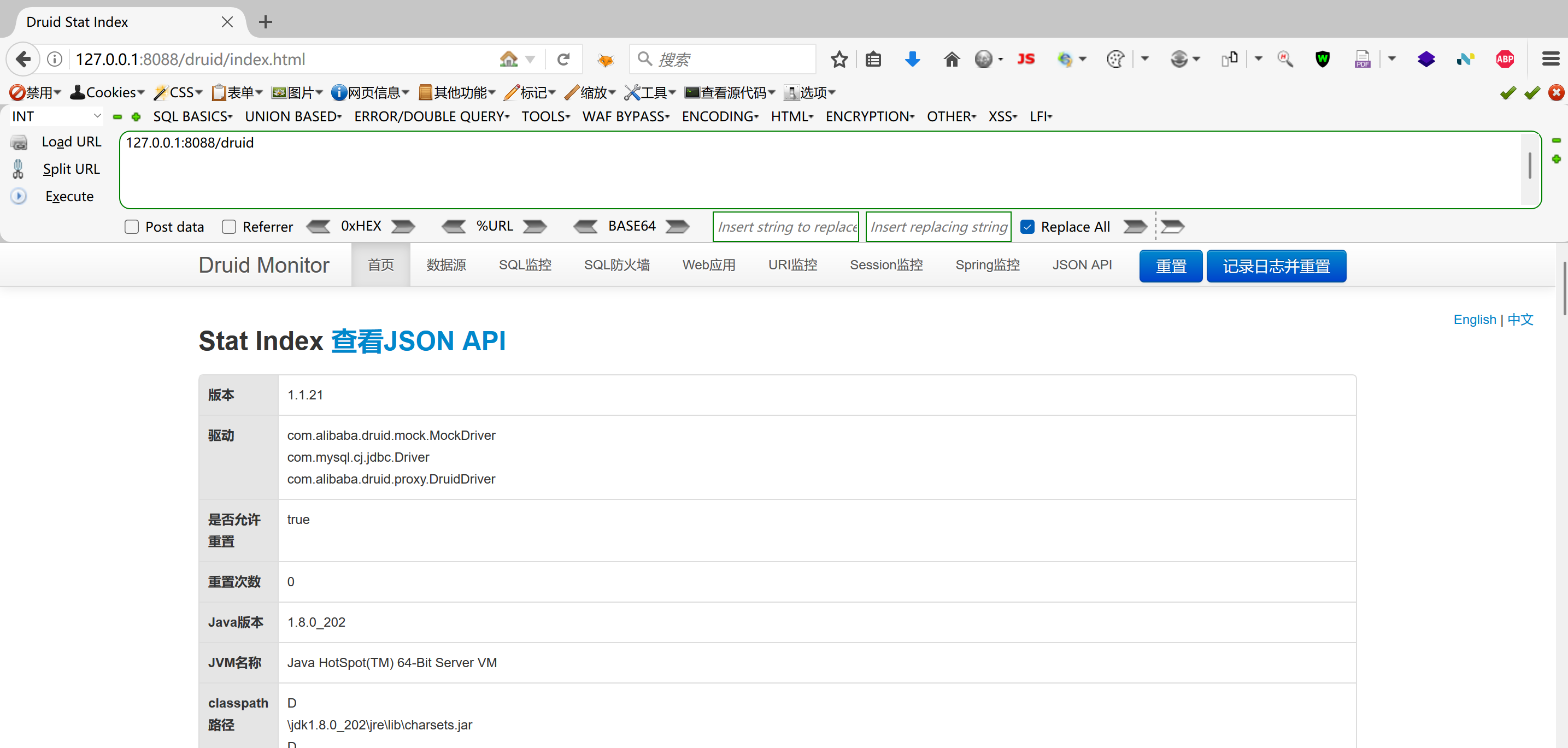Click the red JS toolbar icon
Image resolution: width=1568 pixels, height=748 pixels.
1026,59
